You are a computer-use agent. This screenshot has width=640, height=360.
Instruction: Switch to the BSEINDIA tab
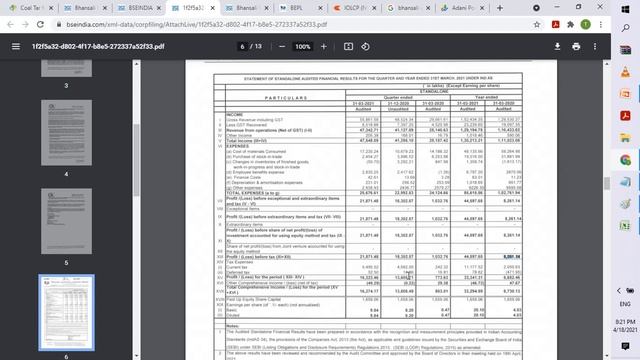click(x=140, y=8)
